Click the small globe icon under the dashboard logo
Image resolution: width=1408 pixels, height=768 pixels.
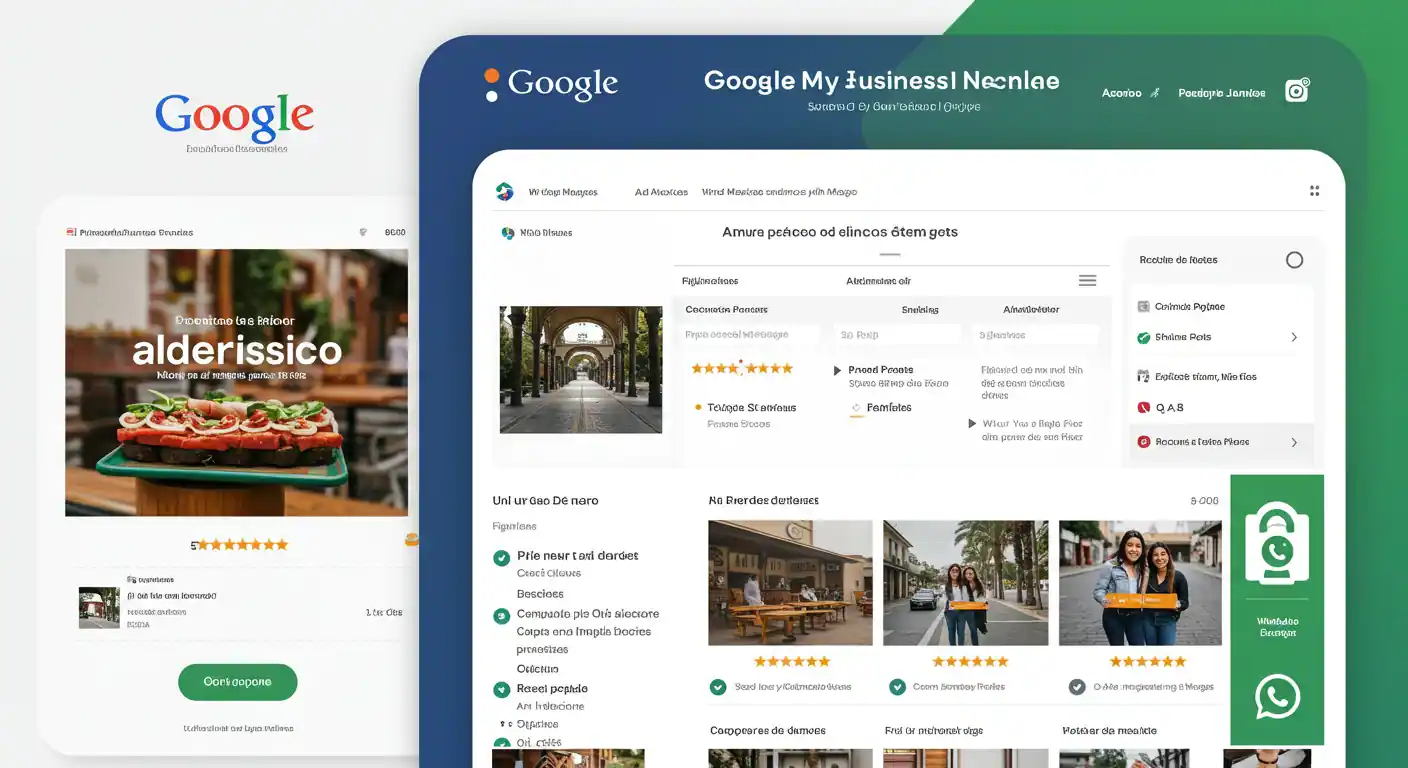point(508,233)
